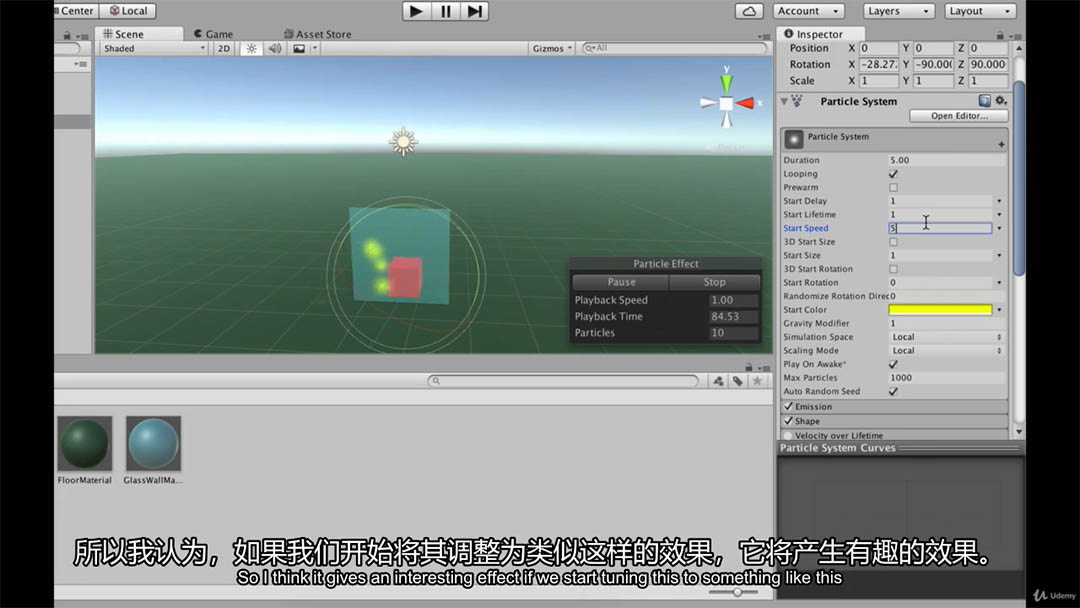The image size is (1080, 608).
Task: Click the Scene panel lock icon
Action: [67, 35]
